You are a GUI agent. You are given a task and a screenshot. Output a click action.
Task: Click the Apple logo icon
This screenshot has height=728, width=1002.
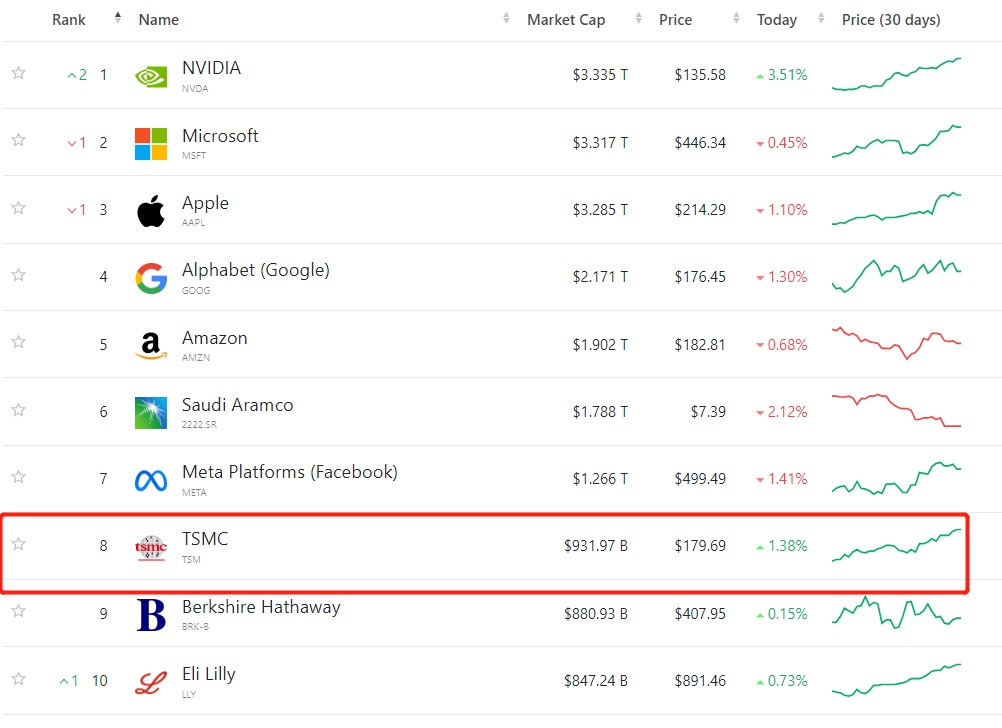tap(151, 211)
